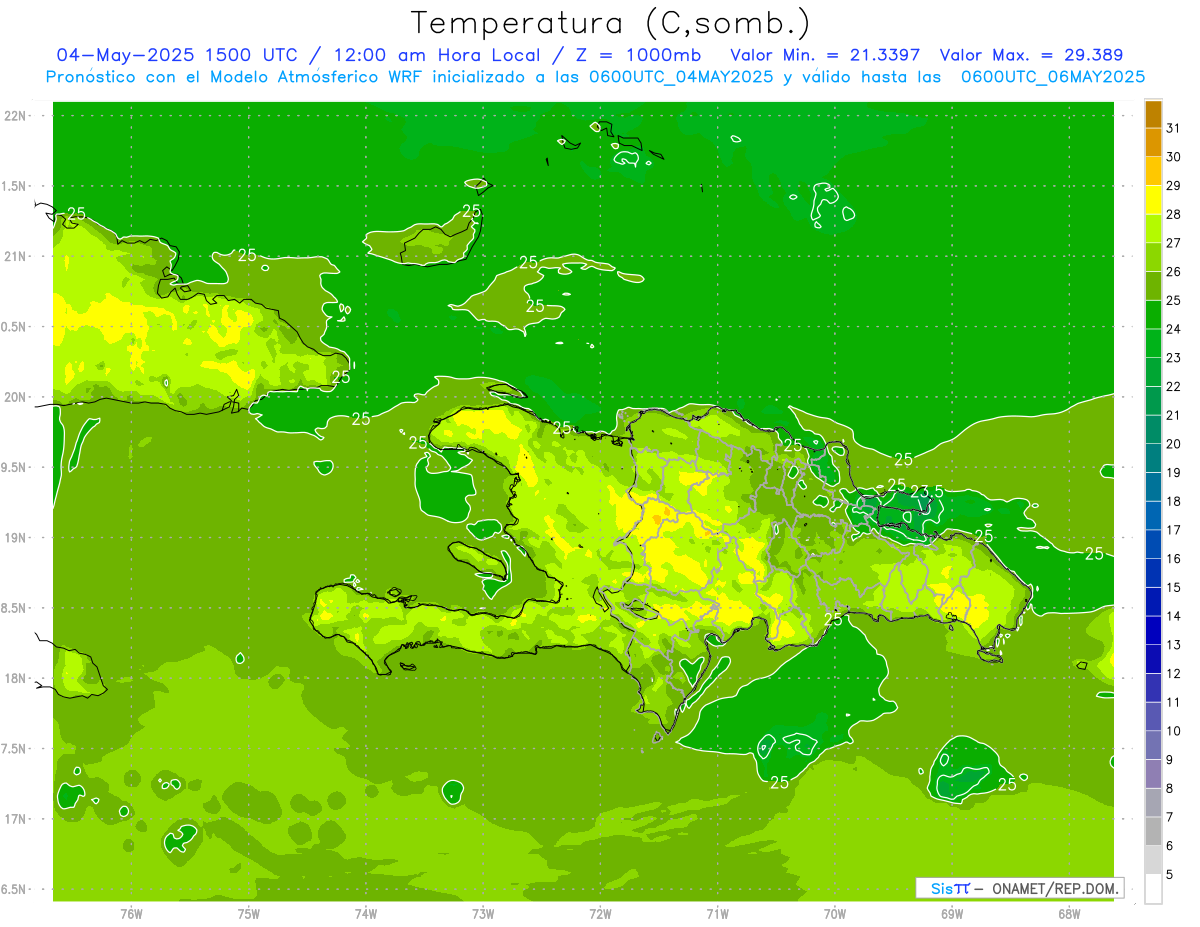Click the number 23 on the color scale

(x=1174, y=357)
